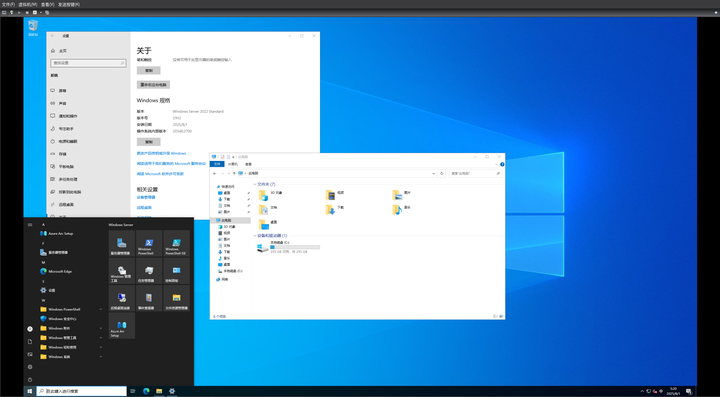Open 设备管理器 link under 相关设置

146,197
